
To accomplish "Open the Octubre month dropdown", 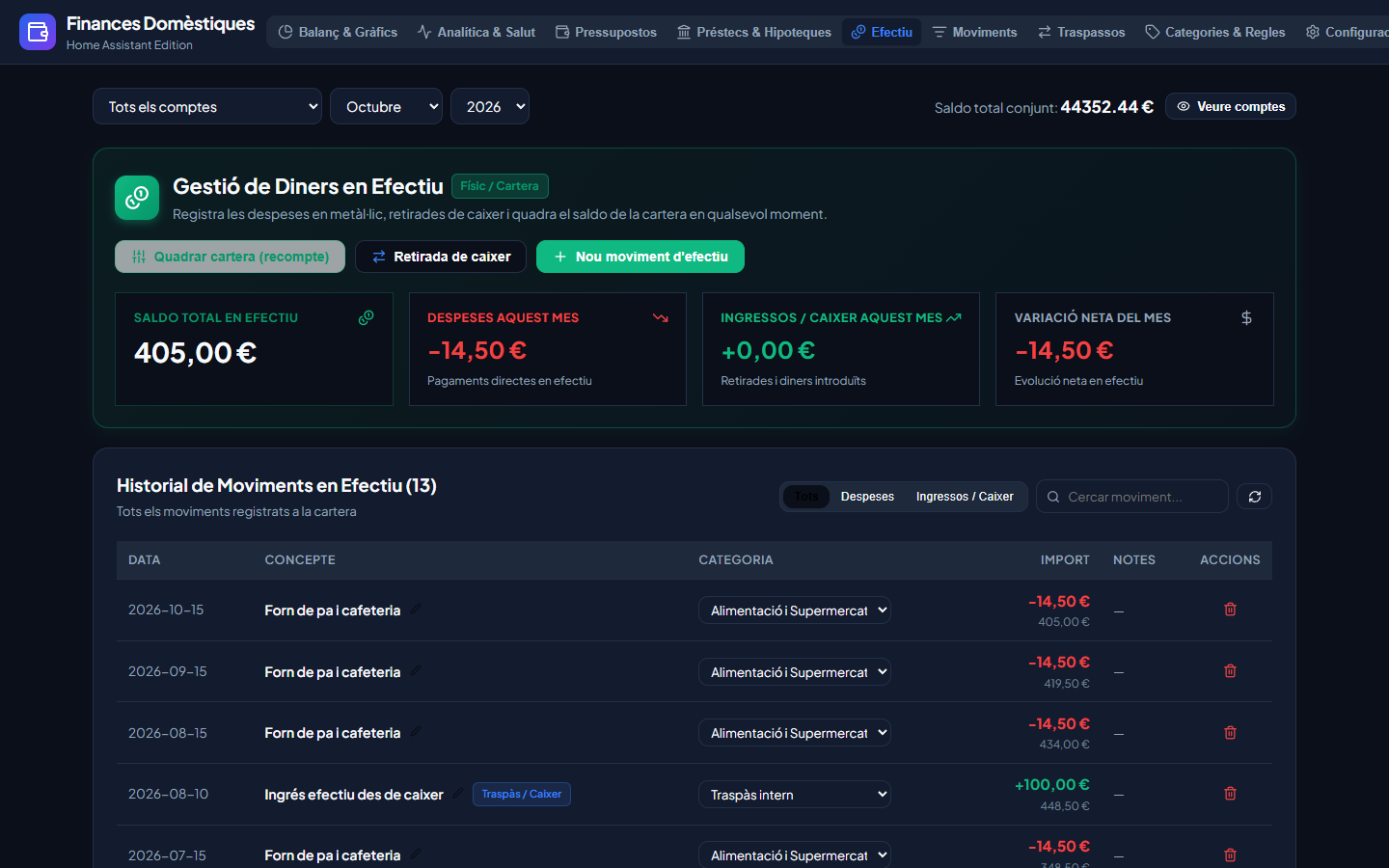I will point(386,106).
